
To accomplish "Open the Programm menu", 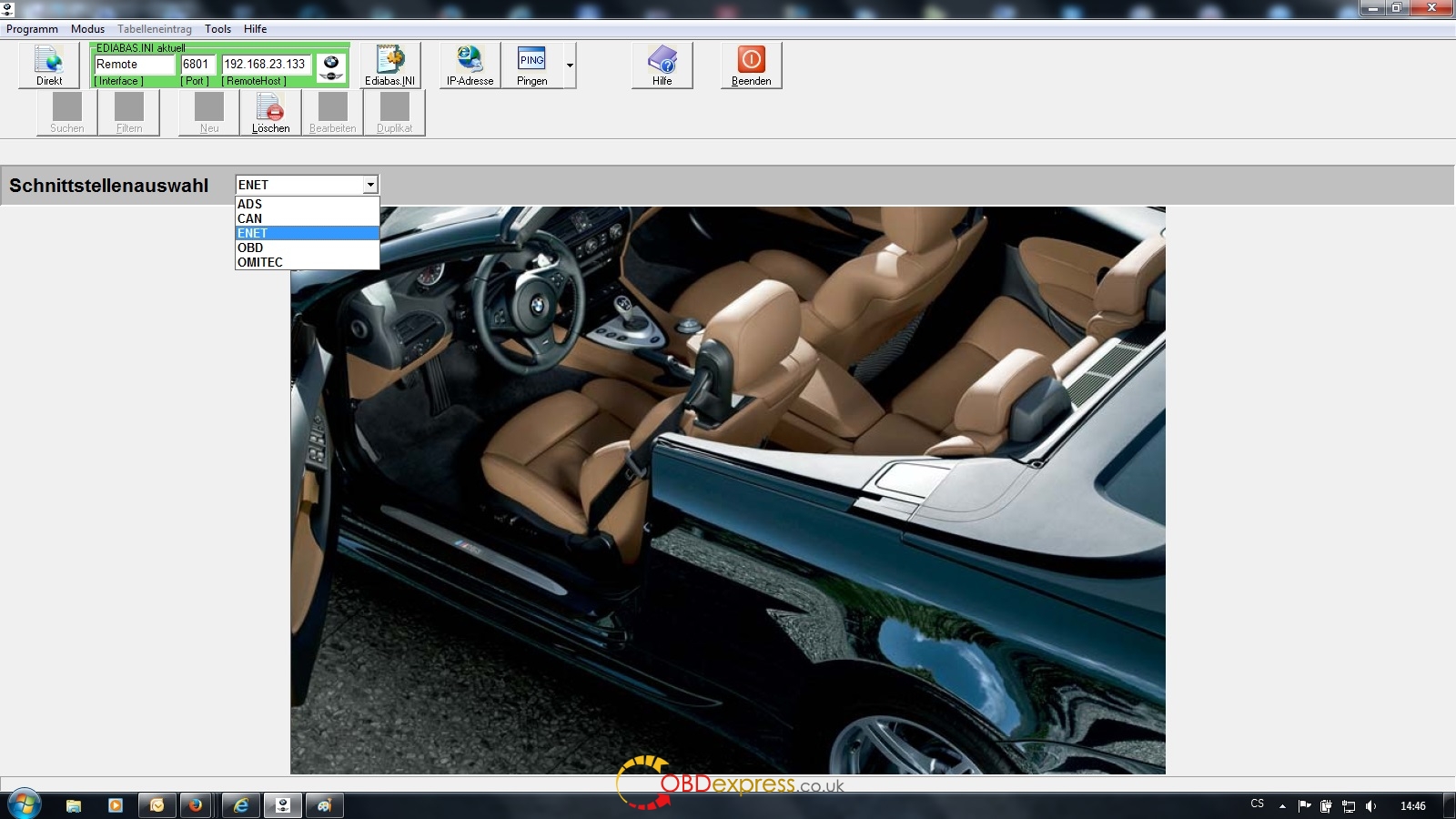I will (32, 29).
